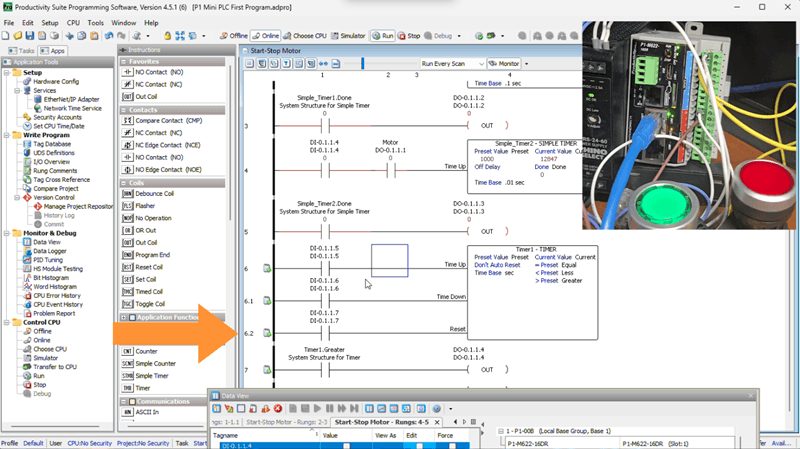Screen dimensions: 800x449
Task: Close the Rungs: 4-5 Data View tab
Action: 437,422
